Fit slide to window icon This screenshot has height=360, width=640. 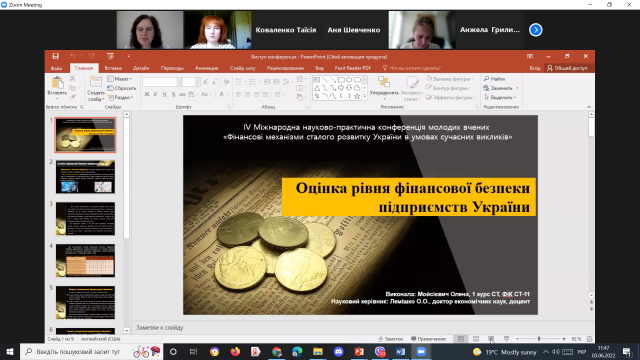(589, 339)
